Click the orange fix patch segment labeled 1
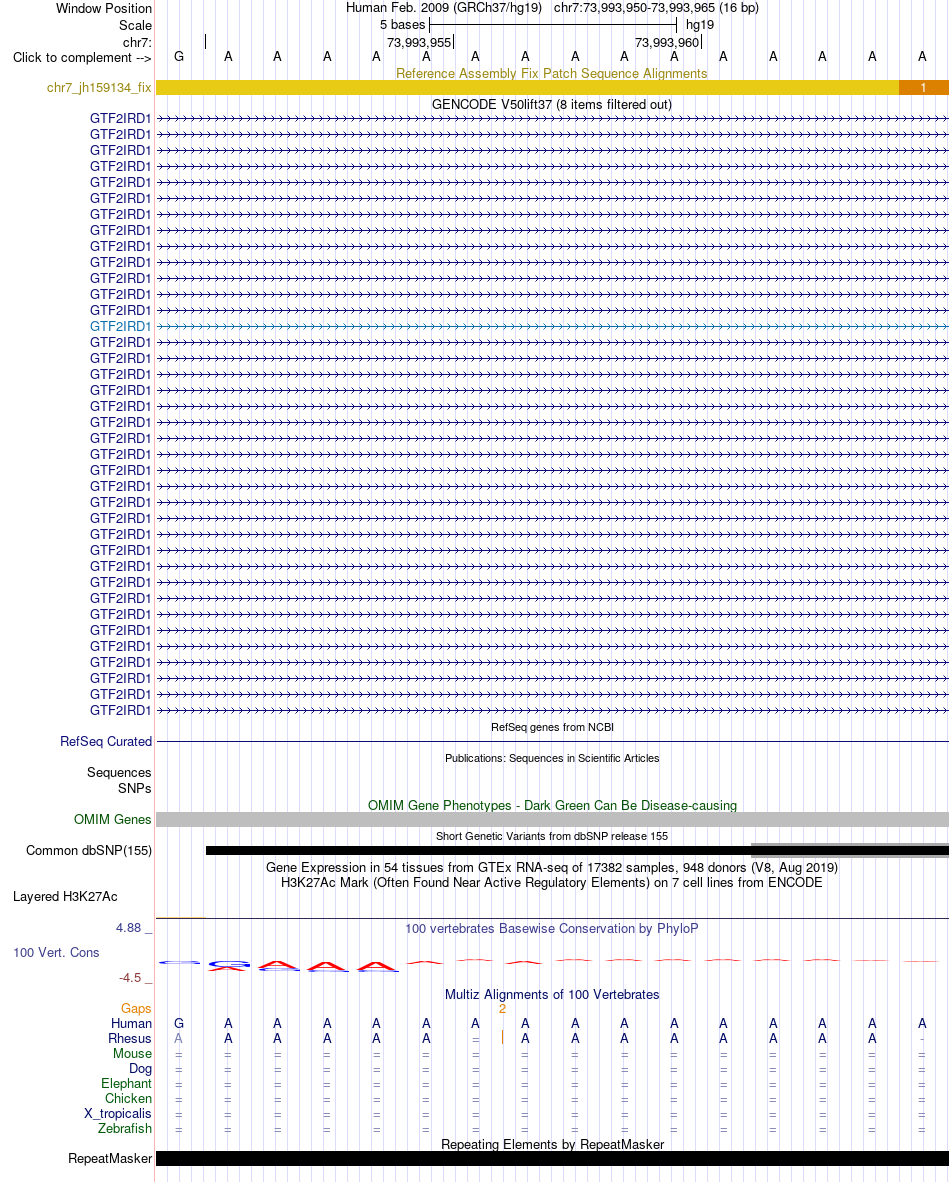 924,87
